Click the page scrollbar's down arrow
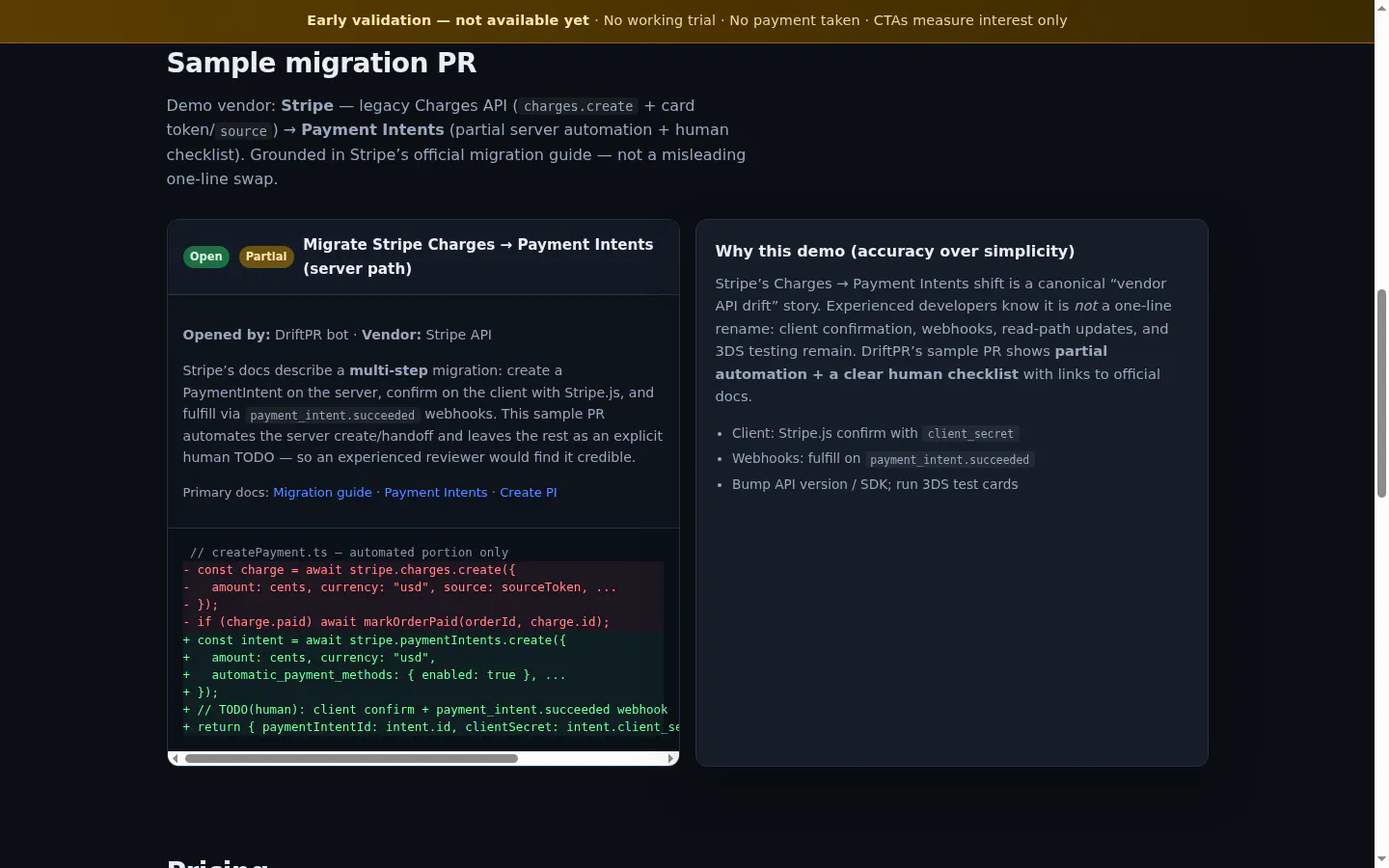Viewport: 1389px width, 868px height. tap(1381, 860)
